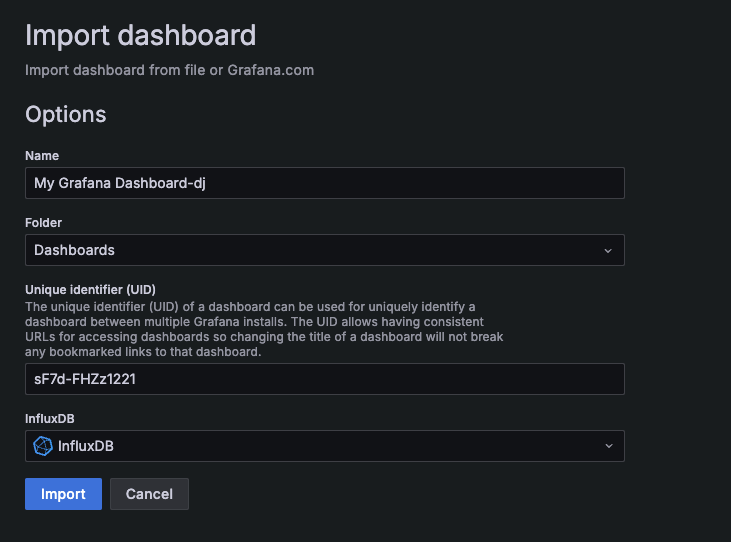731x542 pixels.
Task: Click the InfluxDB field label above the dropdown
Action: [50, 419]
